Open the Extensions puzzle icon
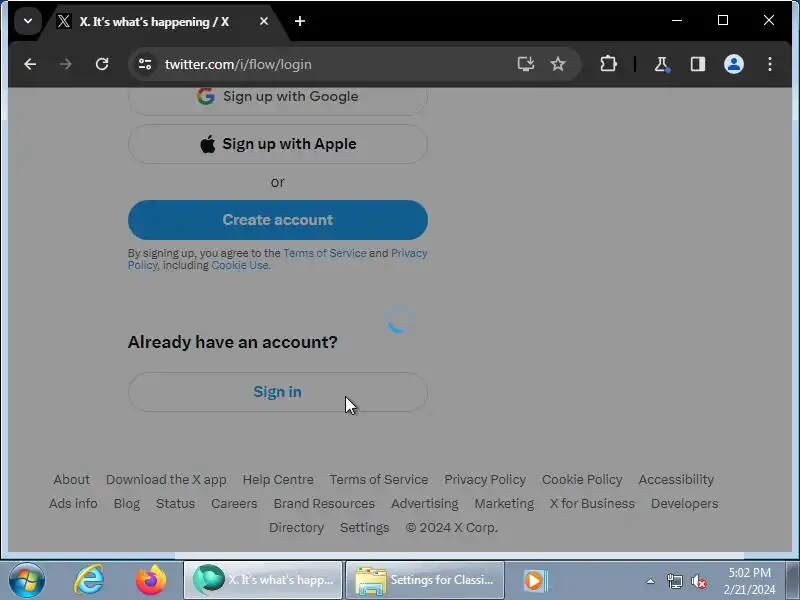800x600 pixels. coord(608,64)
